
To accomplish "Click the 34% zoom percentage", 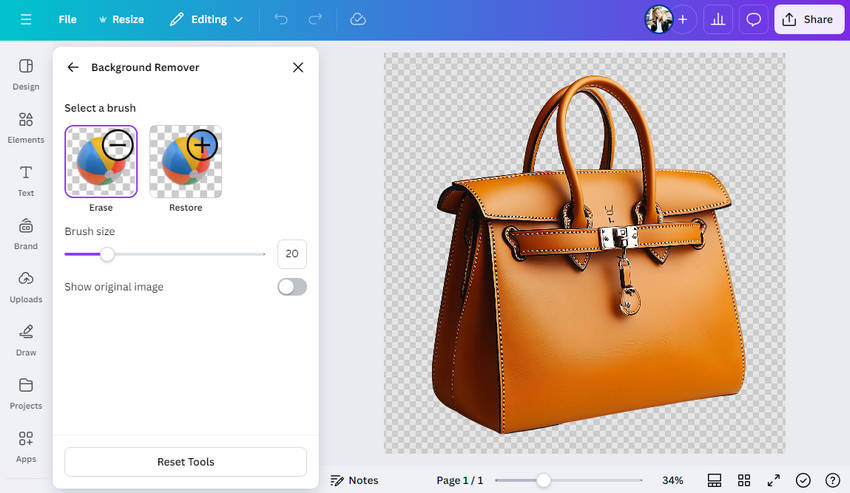I will [x=672, y=481].
